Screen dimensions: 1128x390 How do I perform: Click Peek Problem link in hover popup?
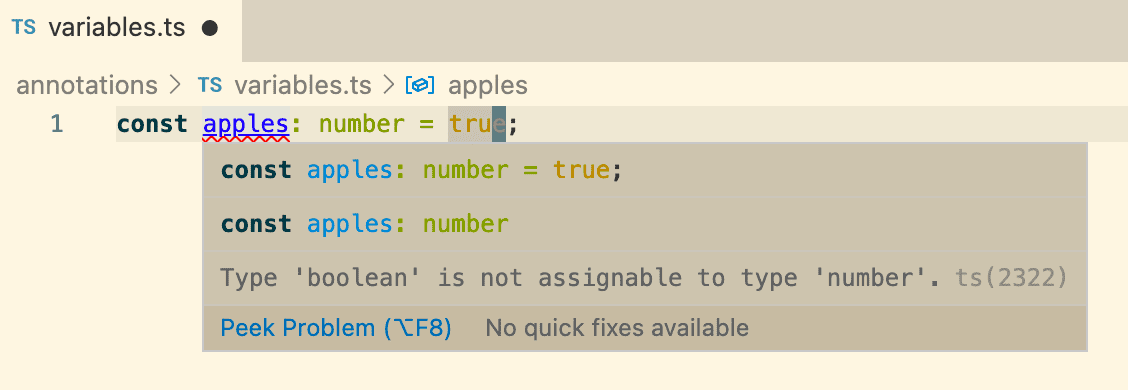pos(336,328)
